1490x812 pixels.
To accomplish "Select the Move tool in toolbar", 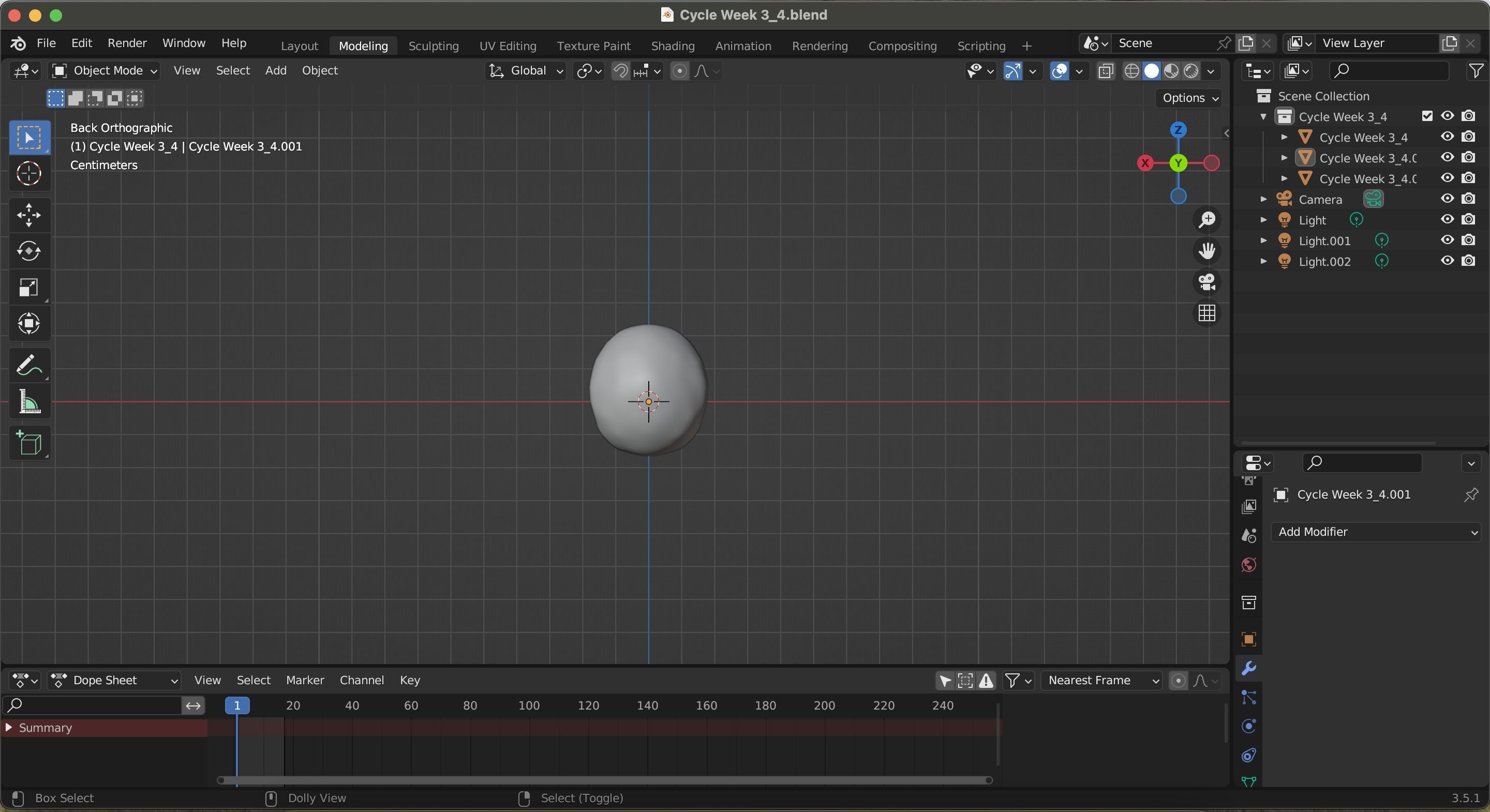I will [x=29, y=215].
